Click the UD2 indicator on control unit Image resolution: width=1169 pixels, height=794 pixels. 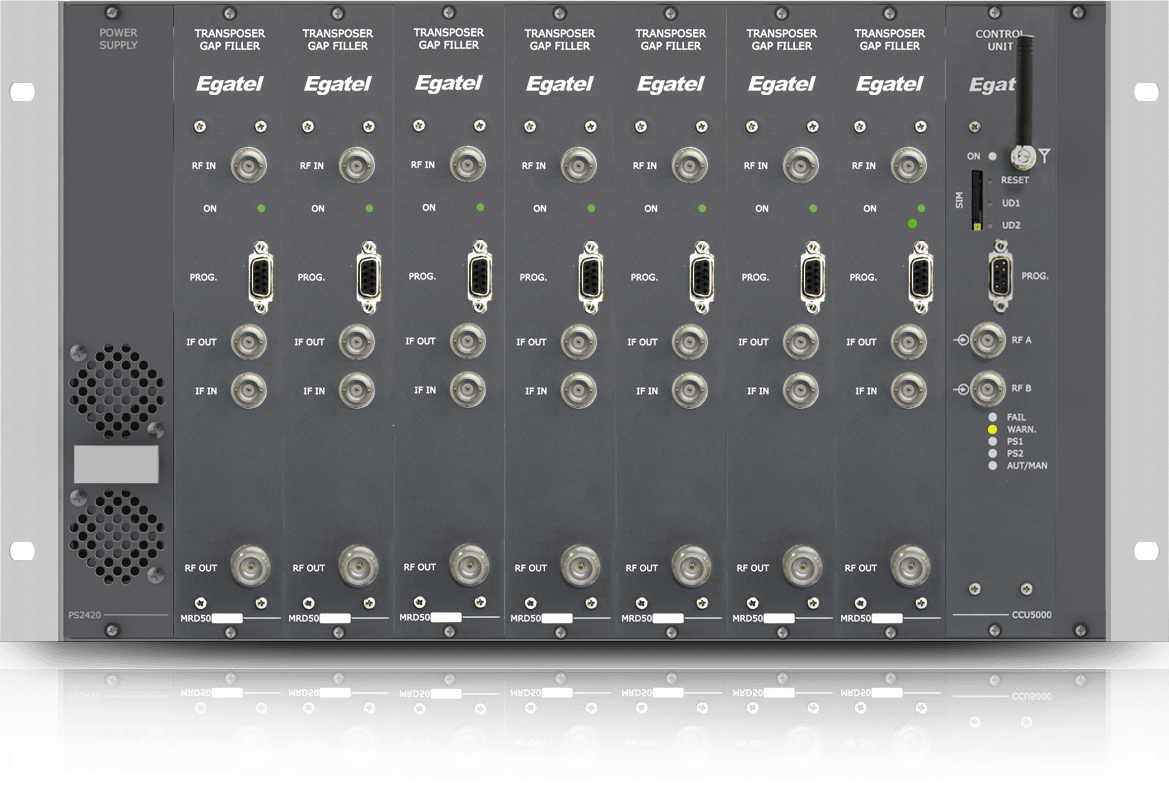pyautogui.click(x=990, y=225)
